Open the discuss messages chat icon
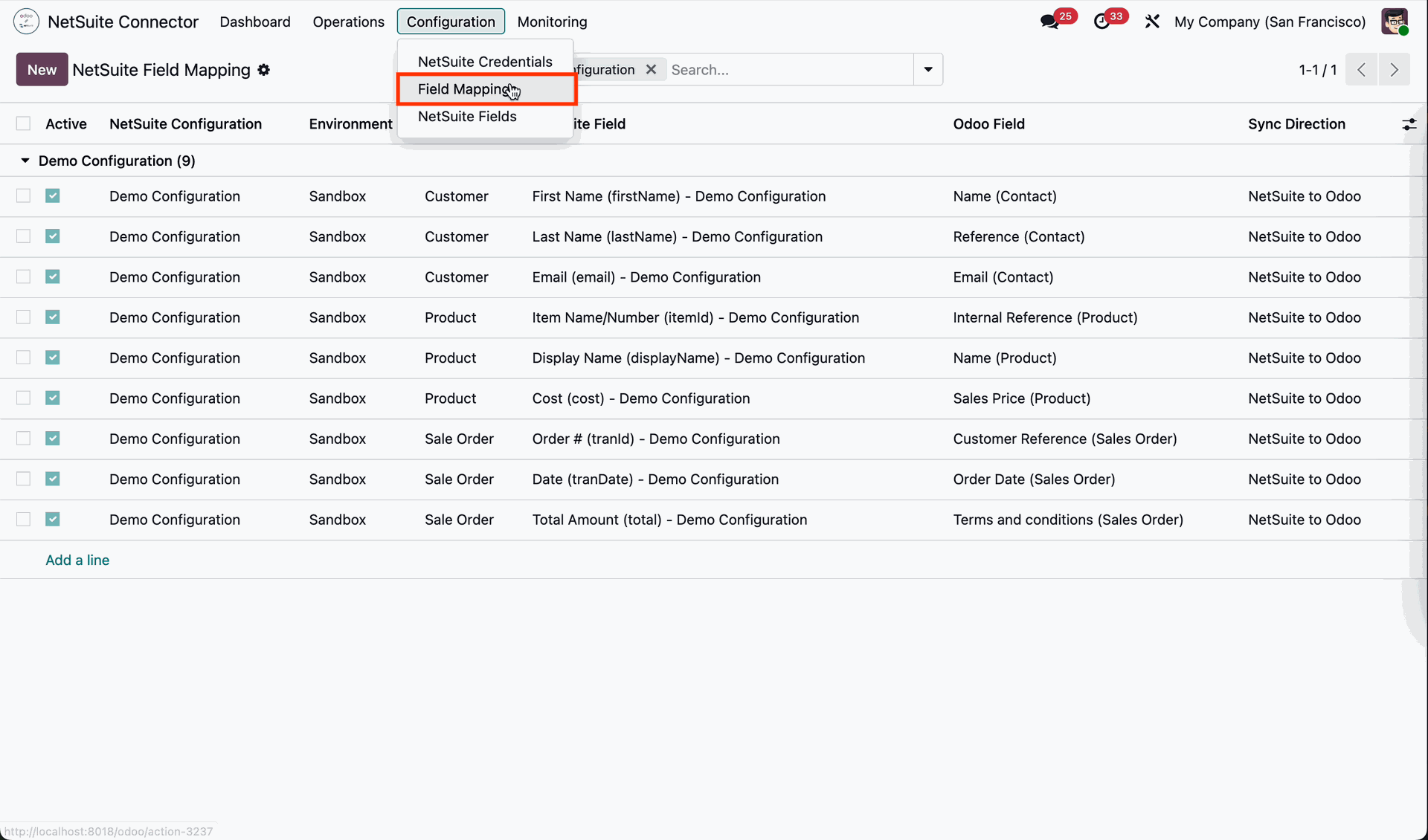 (x=1050, y=22)
